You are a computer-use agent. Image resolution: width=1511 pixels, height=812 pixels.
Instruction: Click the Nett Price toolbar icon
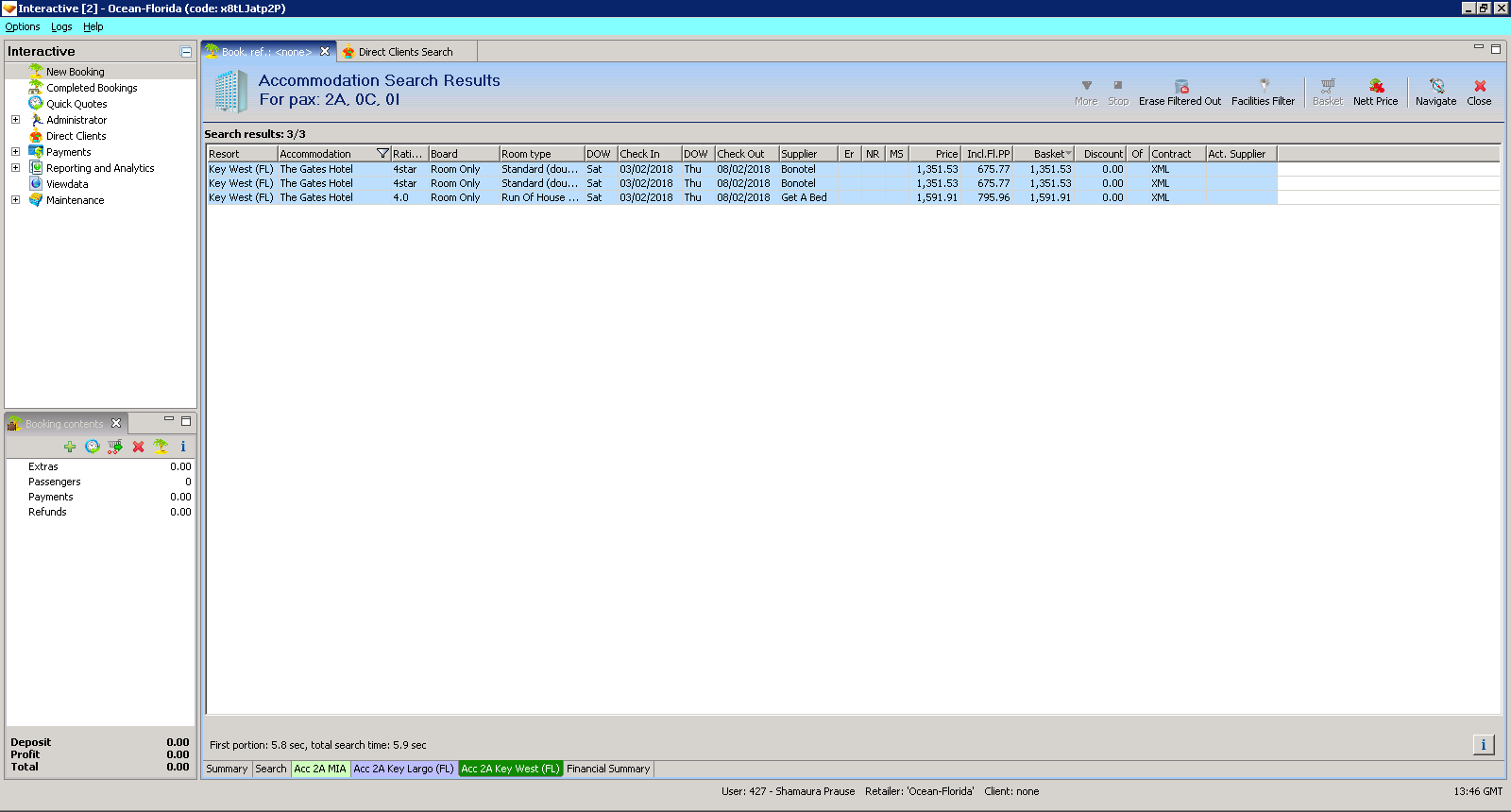click(1376, 86)
